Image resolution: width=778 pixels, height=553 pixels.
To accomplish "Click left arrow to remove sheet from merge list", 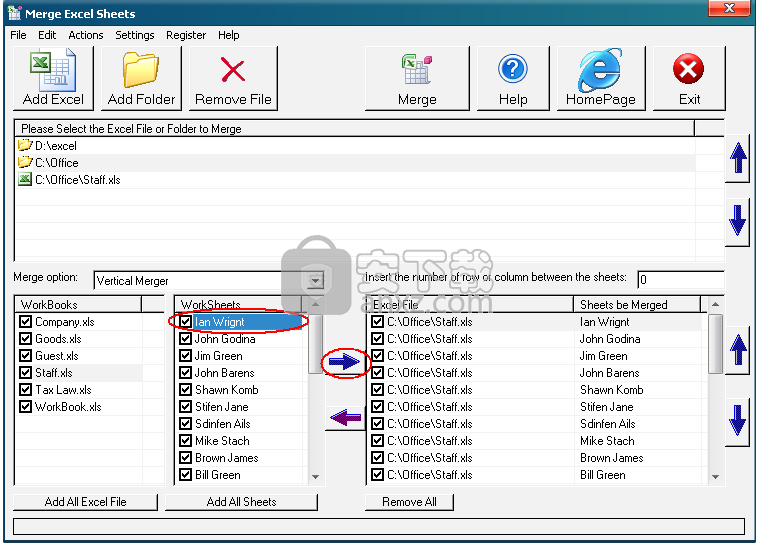I will pyautogui.click(x=346, y=418).
